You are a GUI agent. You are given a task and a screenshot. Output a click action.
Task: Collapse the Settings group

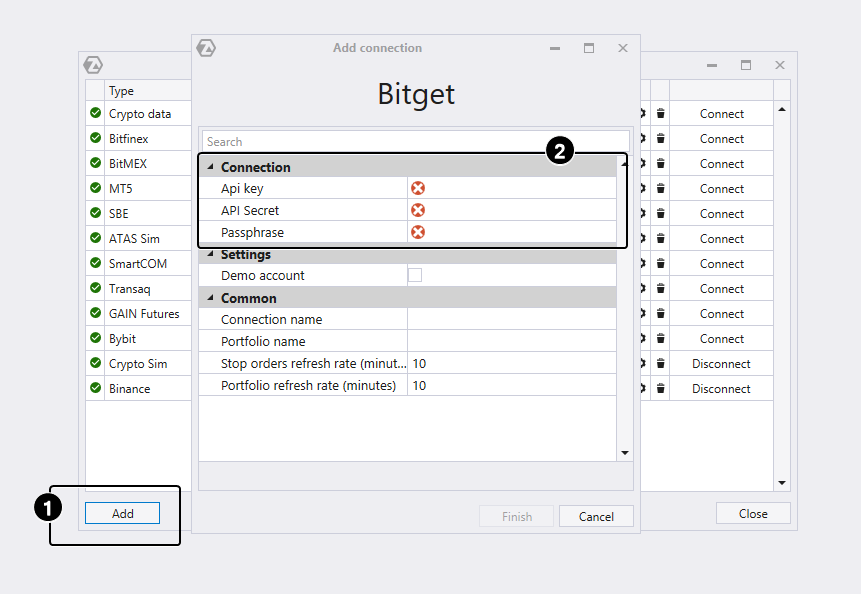point(210,255)
